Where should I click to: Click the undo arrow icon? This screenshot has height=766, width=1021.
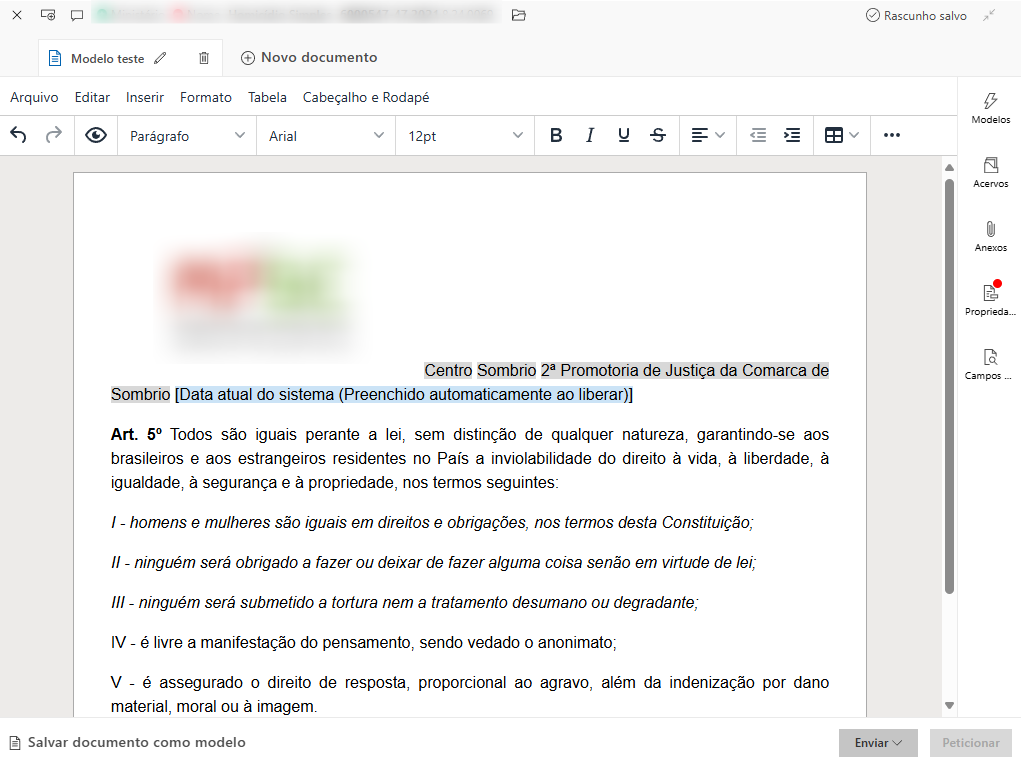pos(18,135)
